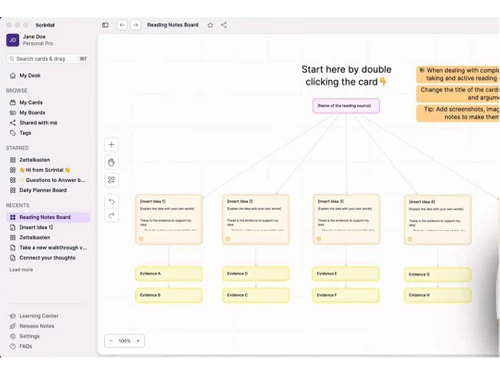Click the Release Notes rocket icon
This screenshot has width=500, height=375.
[x=13, y=326]
